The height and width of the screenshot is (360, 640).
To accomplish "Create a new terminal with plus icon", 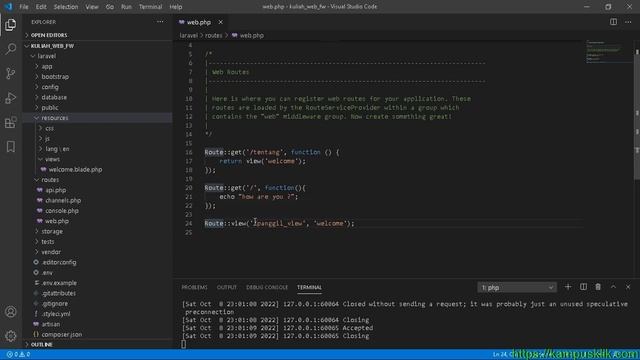I will (x=568, y=287).
